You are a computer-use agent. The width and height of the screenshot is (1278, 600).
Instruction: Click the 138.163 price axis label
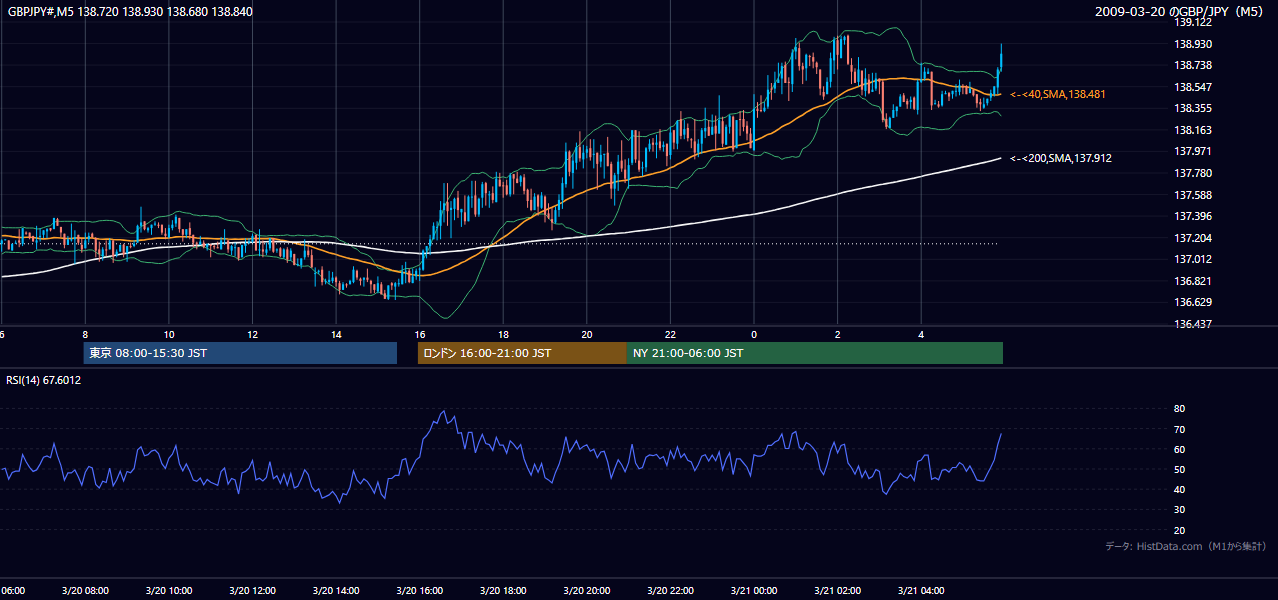1193,130
